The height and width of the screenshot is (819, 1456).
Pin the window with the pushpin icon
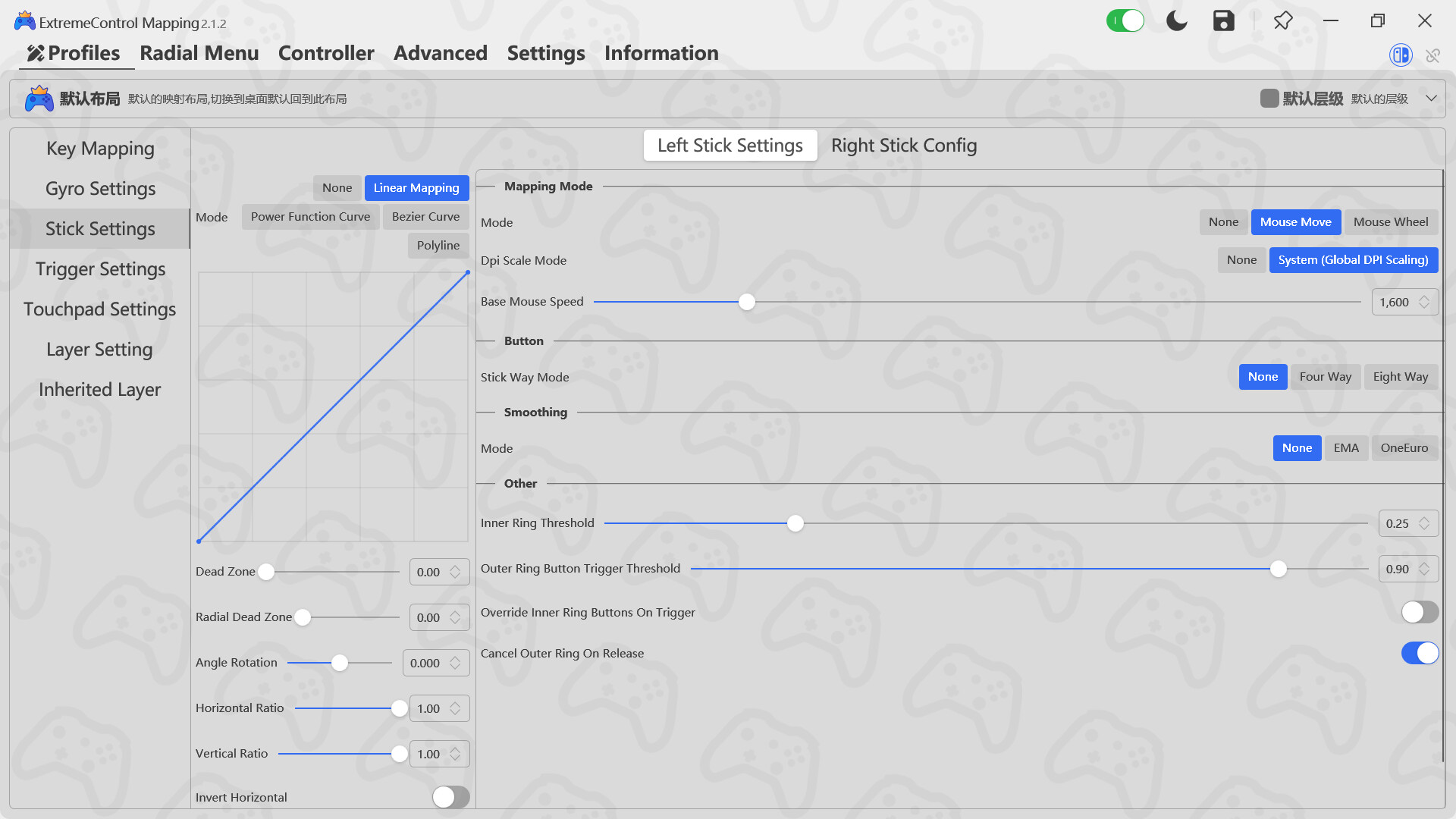tap(1282, 20)
